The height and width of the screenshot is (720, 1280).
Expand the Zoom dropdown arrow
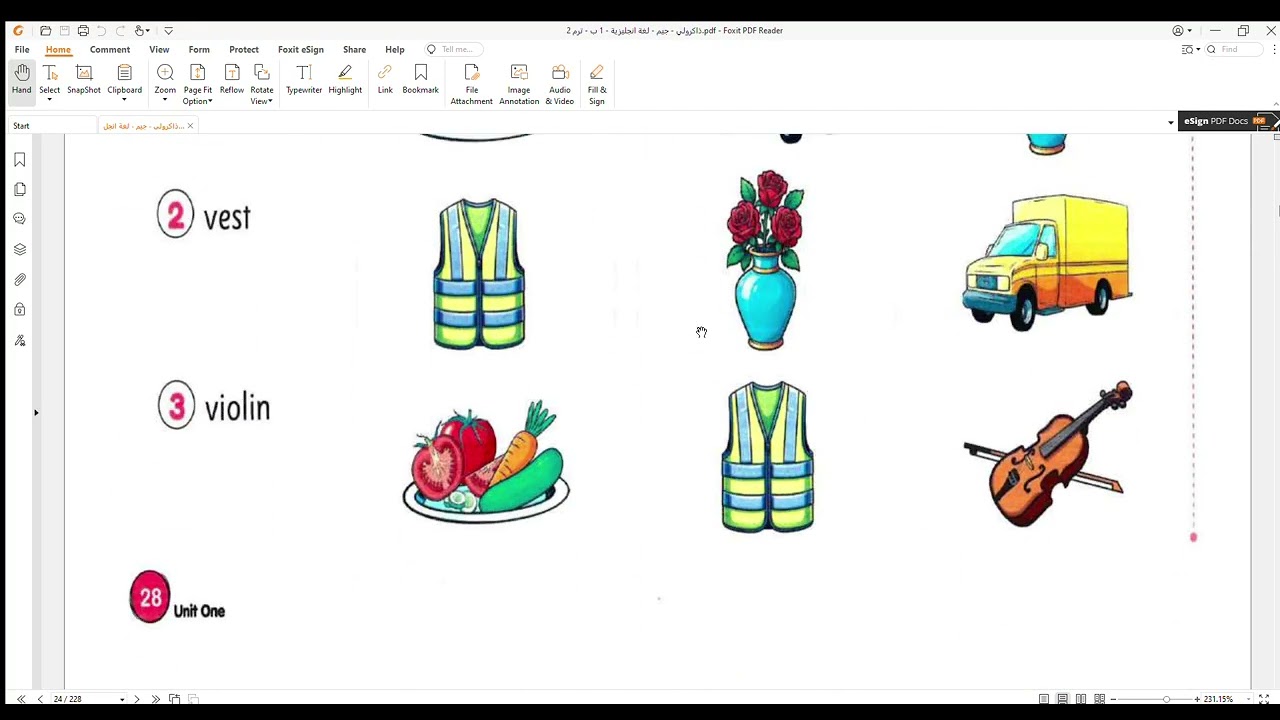coord(165,100)
